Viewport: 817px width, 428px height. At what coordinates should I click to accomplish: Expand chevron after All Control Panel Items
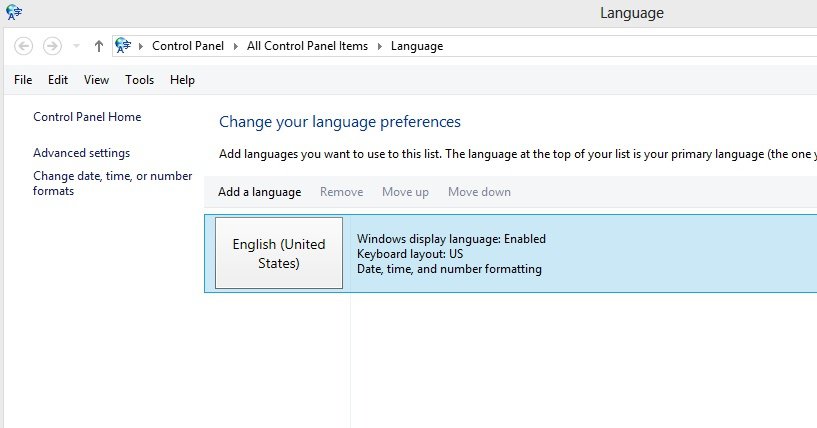point(379,46)
